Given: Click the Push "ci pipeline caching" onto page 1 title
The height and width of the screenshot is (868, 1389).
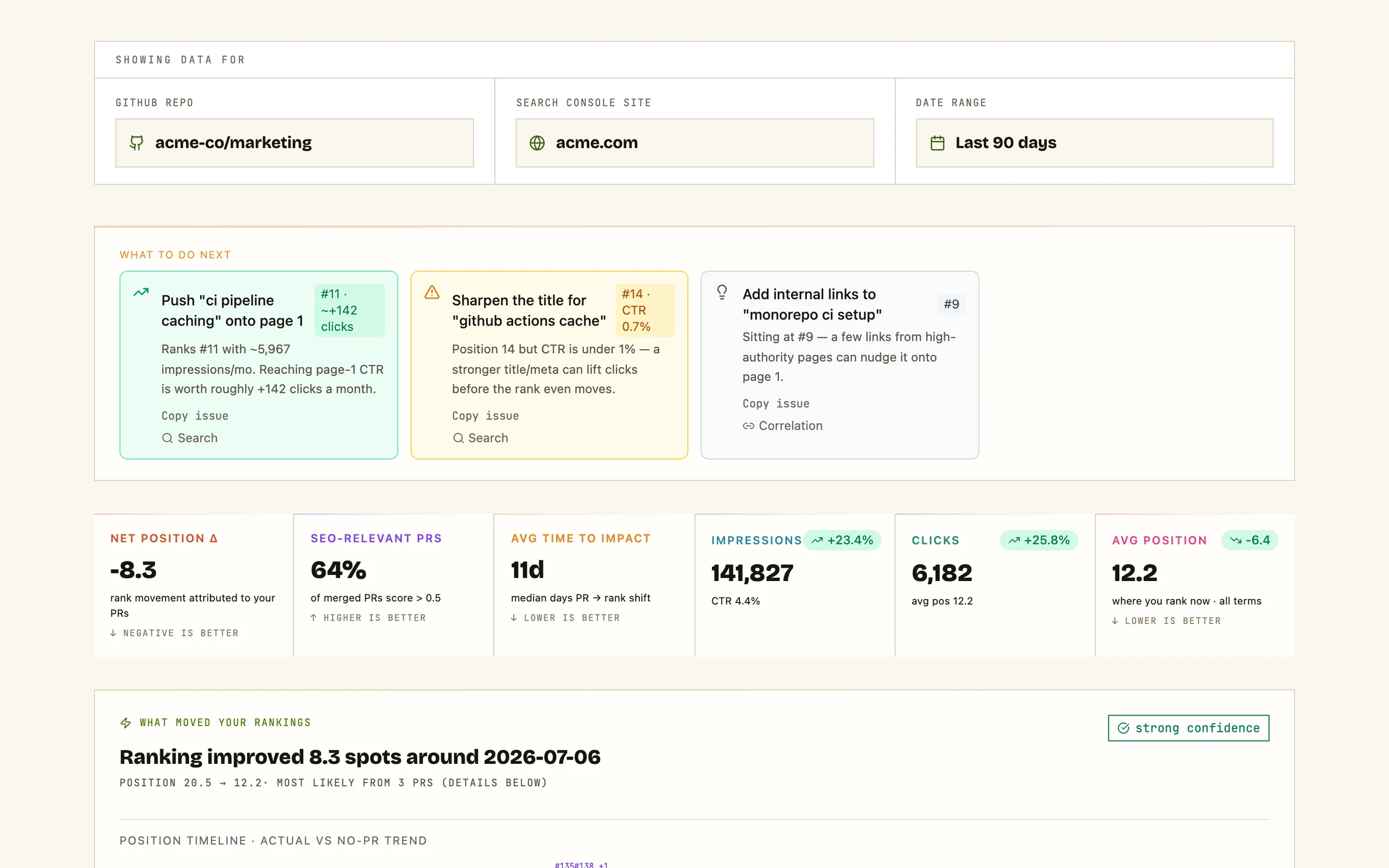Looking at the screenshot, I should [x=232, y=310].
